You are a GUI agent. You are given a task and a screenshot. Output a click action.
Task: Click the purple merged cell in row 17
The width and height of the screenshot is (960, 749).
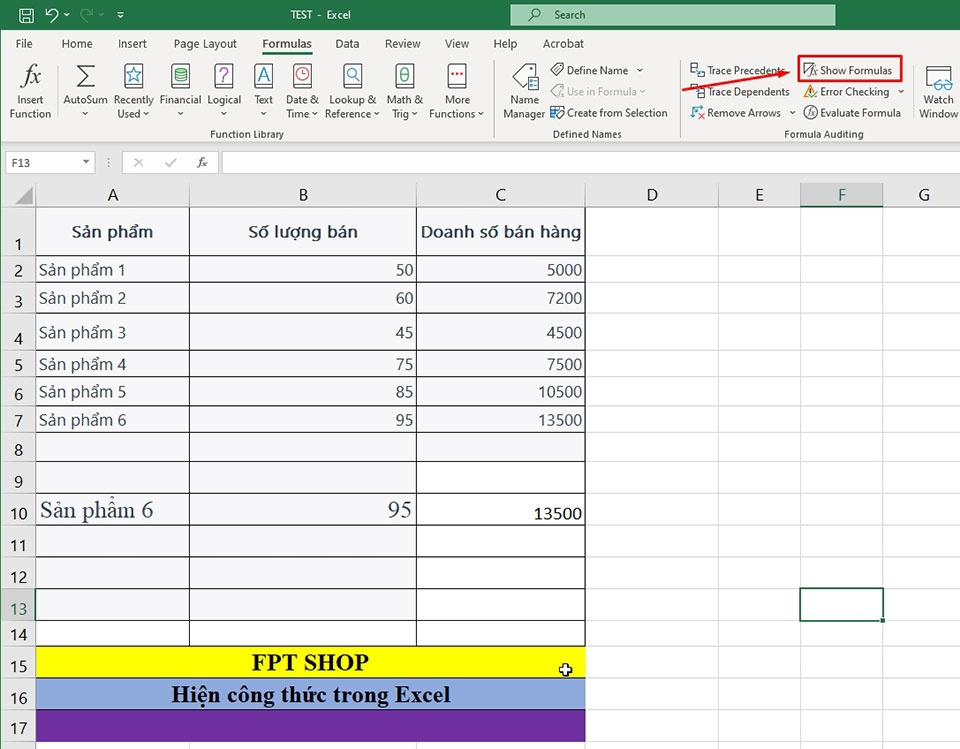[x=310, y=726]
